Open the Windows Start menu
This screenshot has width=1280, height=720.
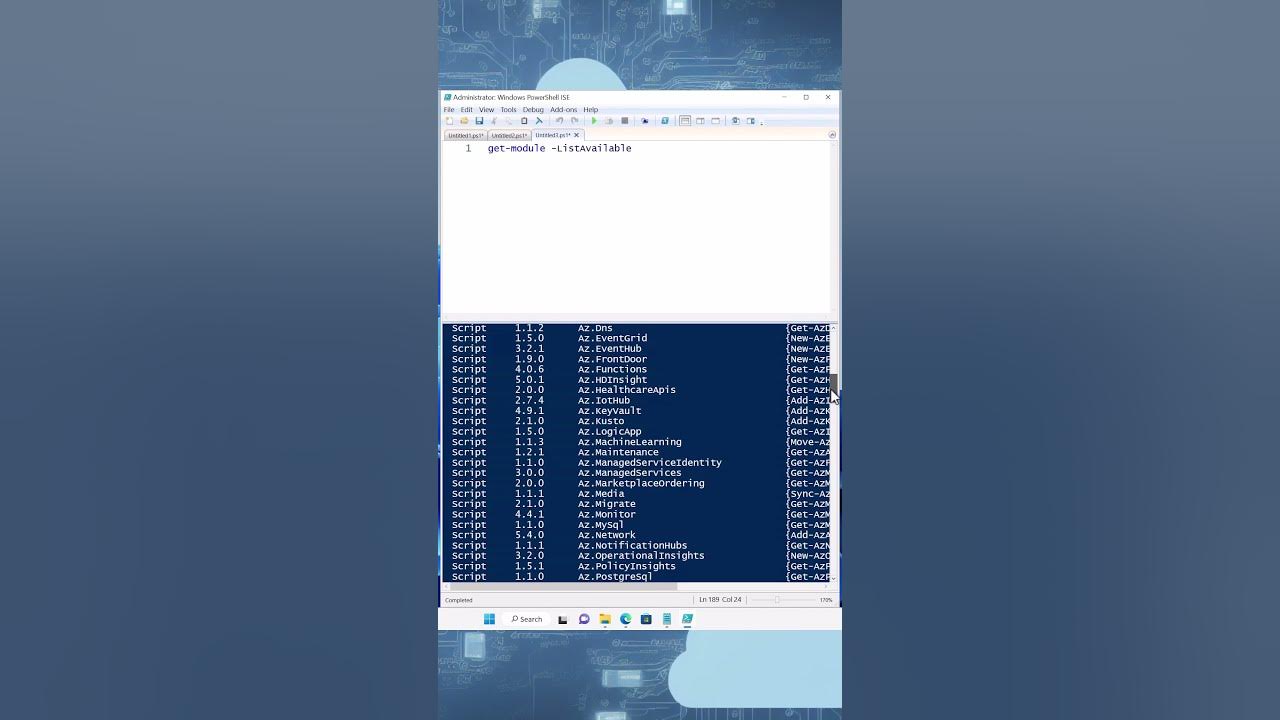click(x=489, y=619)
